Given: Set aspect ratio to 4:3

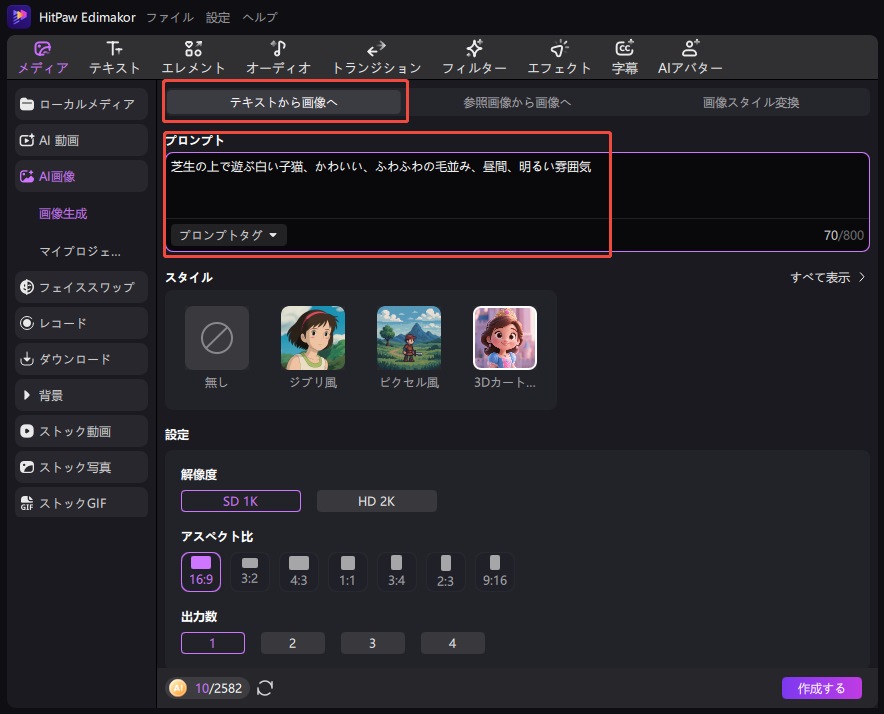Looking at the screenshot, I should tap(299, 572).
